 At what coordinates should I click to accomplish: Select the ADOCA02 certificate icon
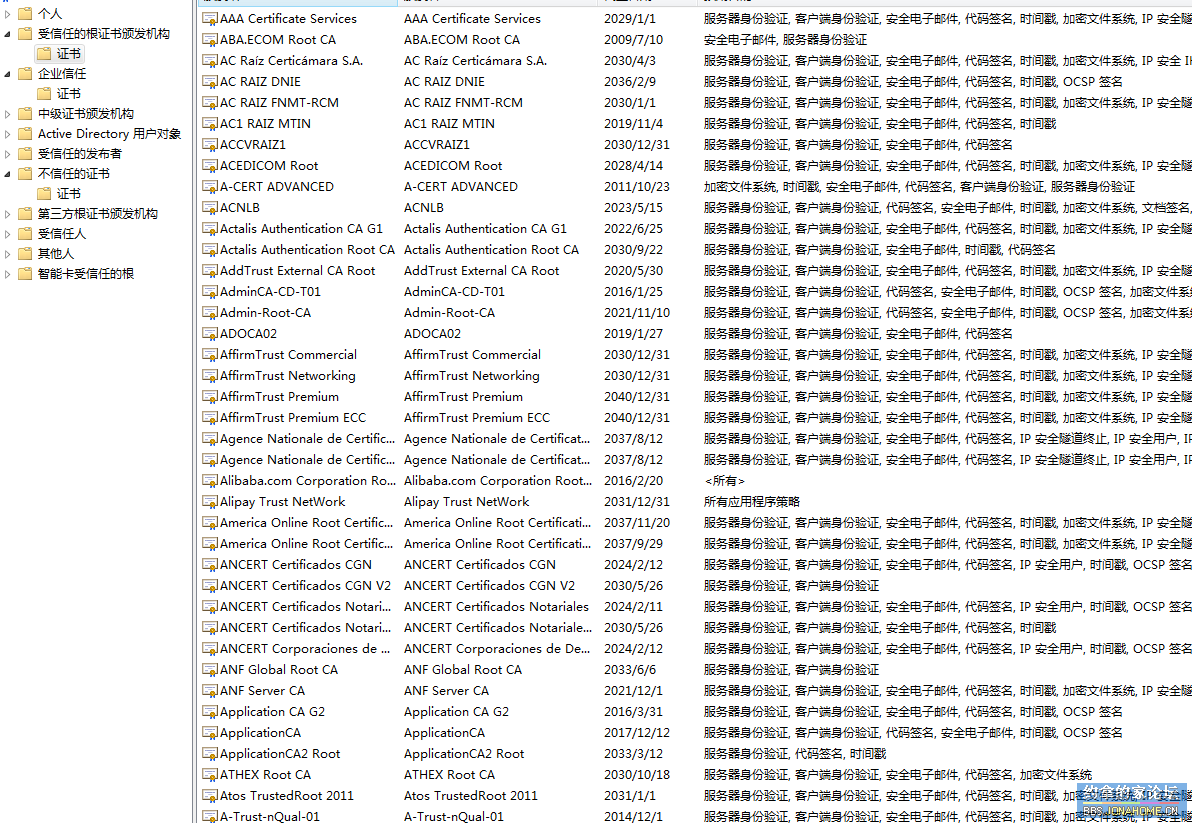pyautogui.click(x=210, y=334)
